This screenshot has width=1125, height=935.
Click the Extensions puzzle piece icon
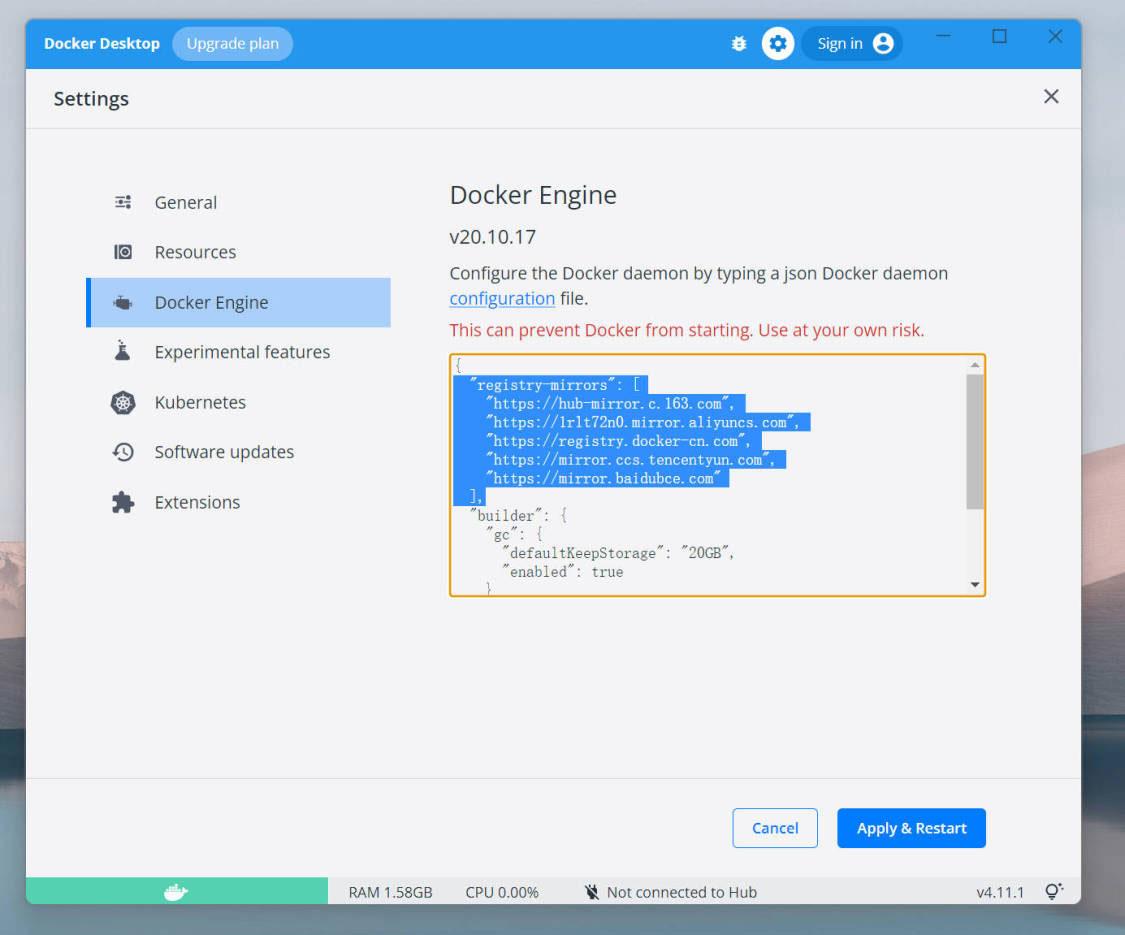point(123,502)
